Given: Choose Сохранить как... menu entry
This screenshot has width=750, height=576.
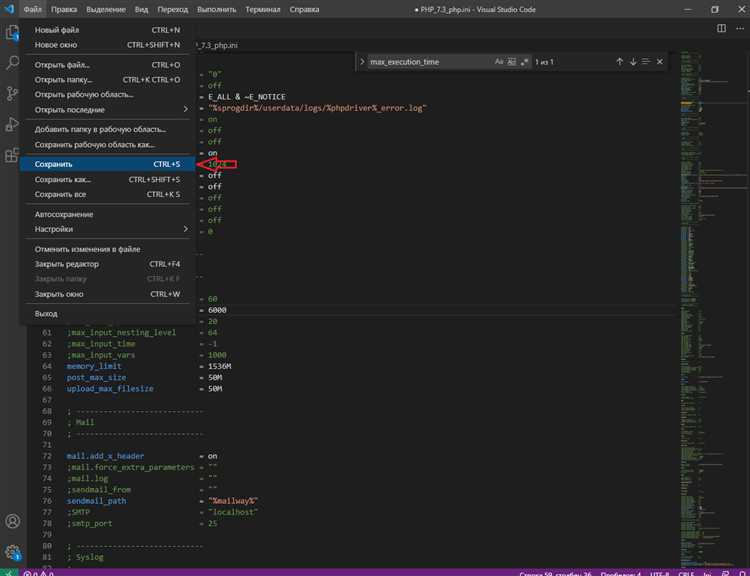Looking at the screenshot, I should click(108, 179).
